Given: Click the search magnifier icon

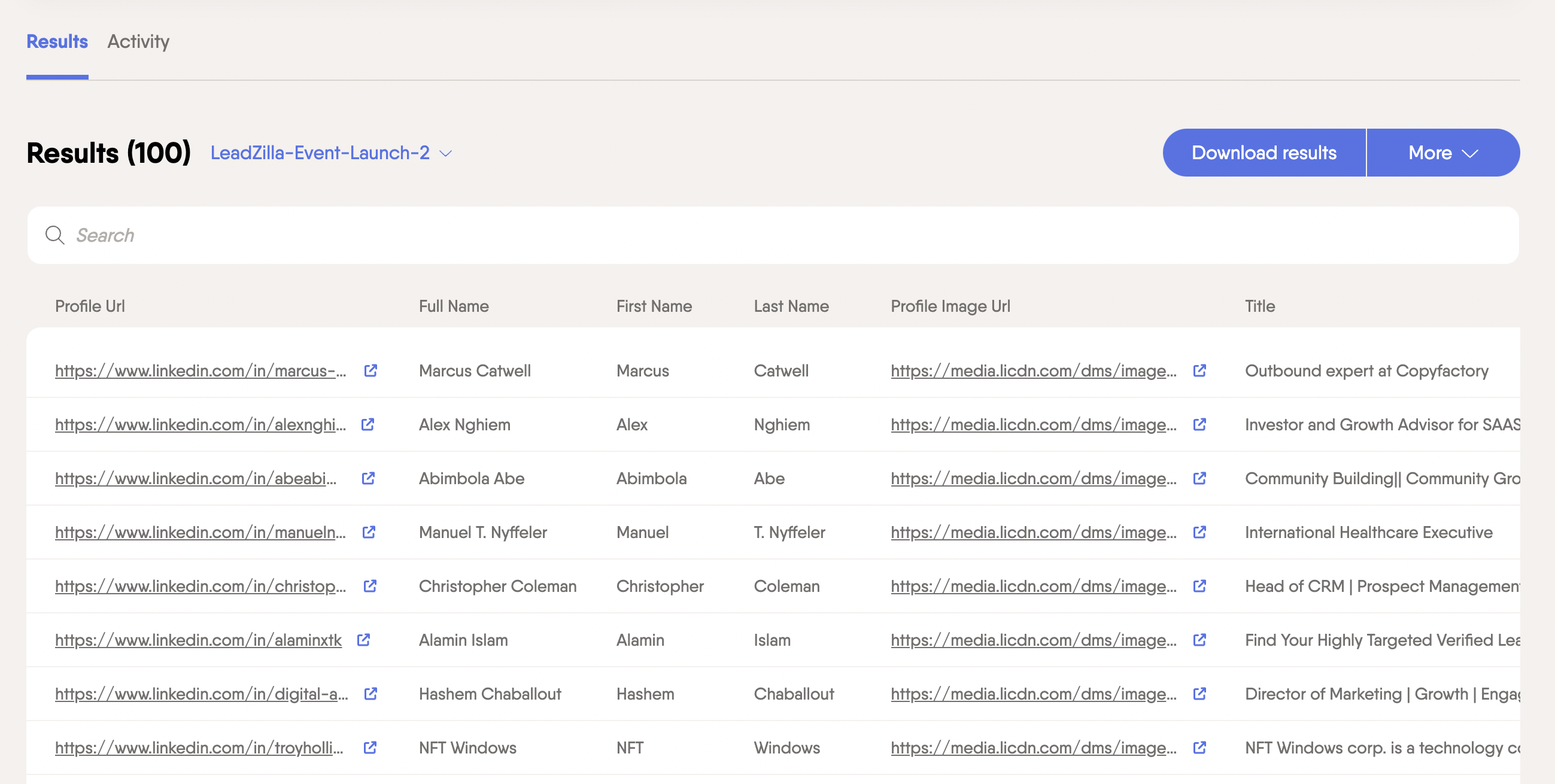Looking at the screenshot, I should [x=55, y=235].
